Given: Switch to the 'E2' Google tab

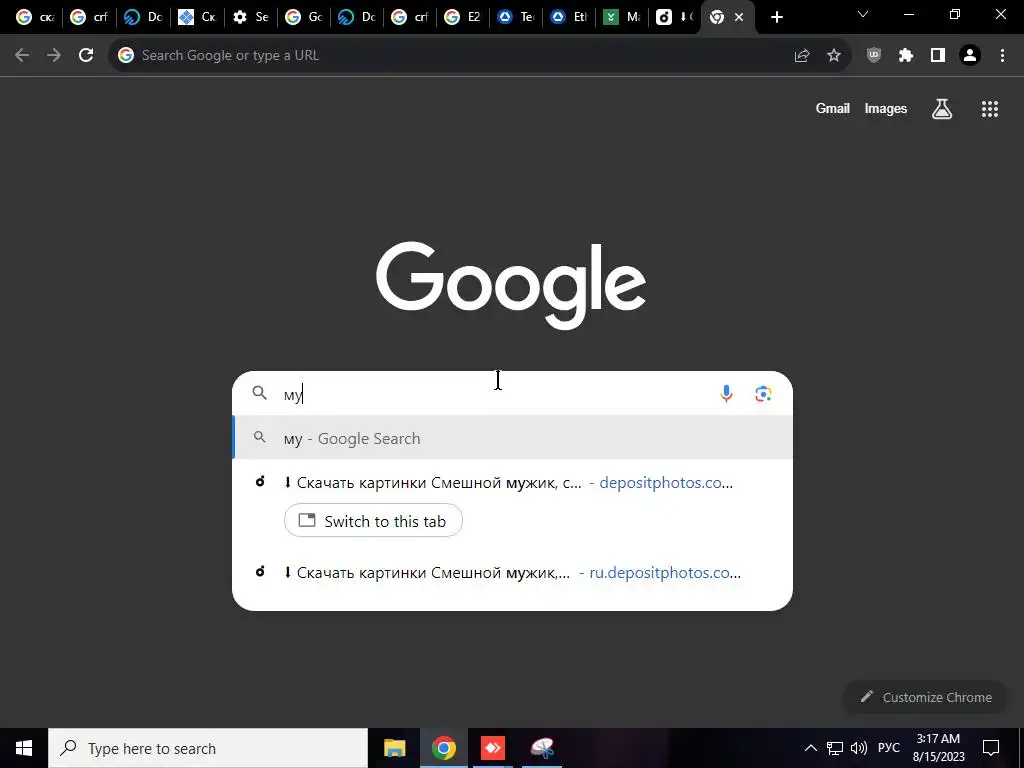Looking at the screenshot, I should [x=463, y=17].
